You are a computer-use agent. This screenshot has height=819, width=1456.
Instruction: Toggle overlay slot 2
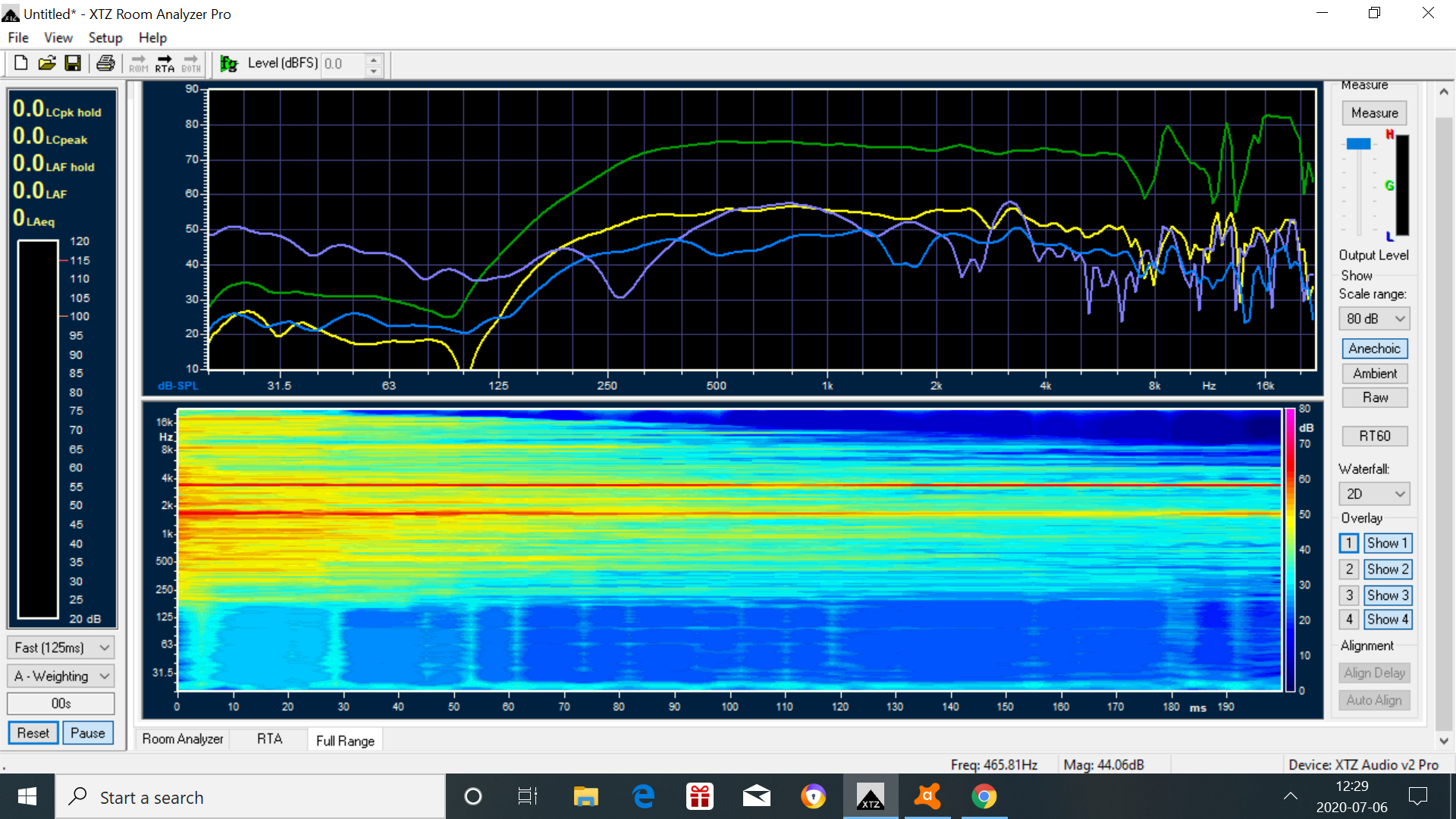click(1349, 569)
